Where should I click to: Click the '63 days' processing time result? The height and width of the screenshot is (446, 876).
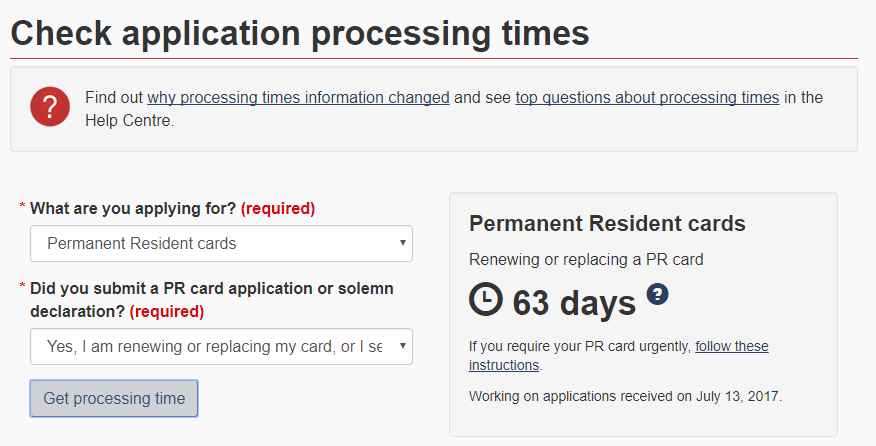click(573, 302)
